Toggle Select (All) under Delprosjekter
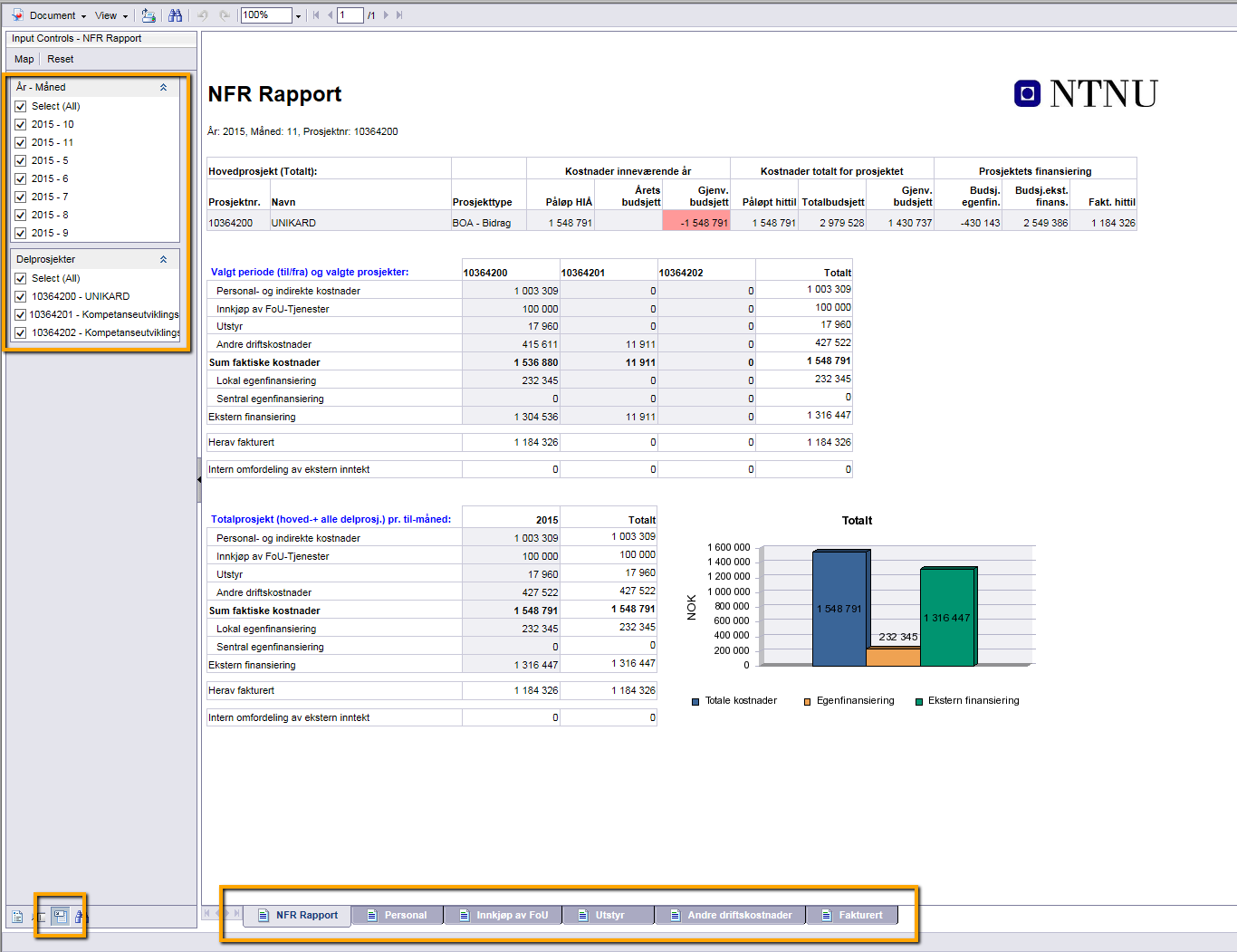Viewport: 1237px width, 952px height. point(21,278)
